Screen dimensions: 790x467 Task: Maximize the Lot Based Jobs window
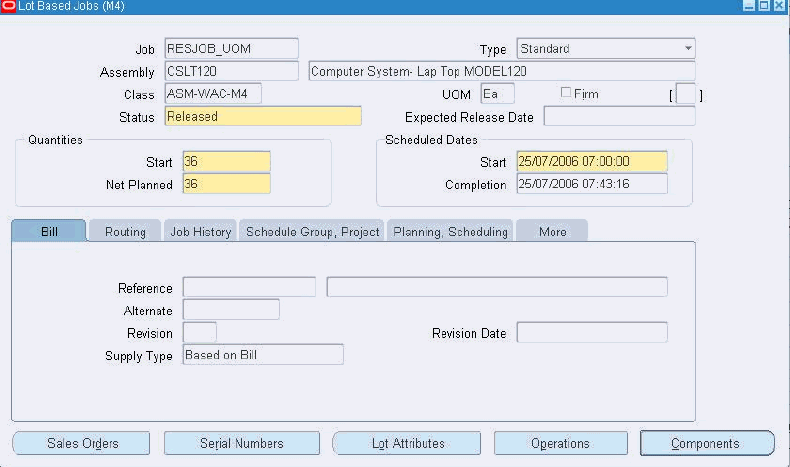[764, 6]
